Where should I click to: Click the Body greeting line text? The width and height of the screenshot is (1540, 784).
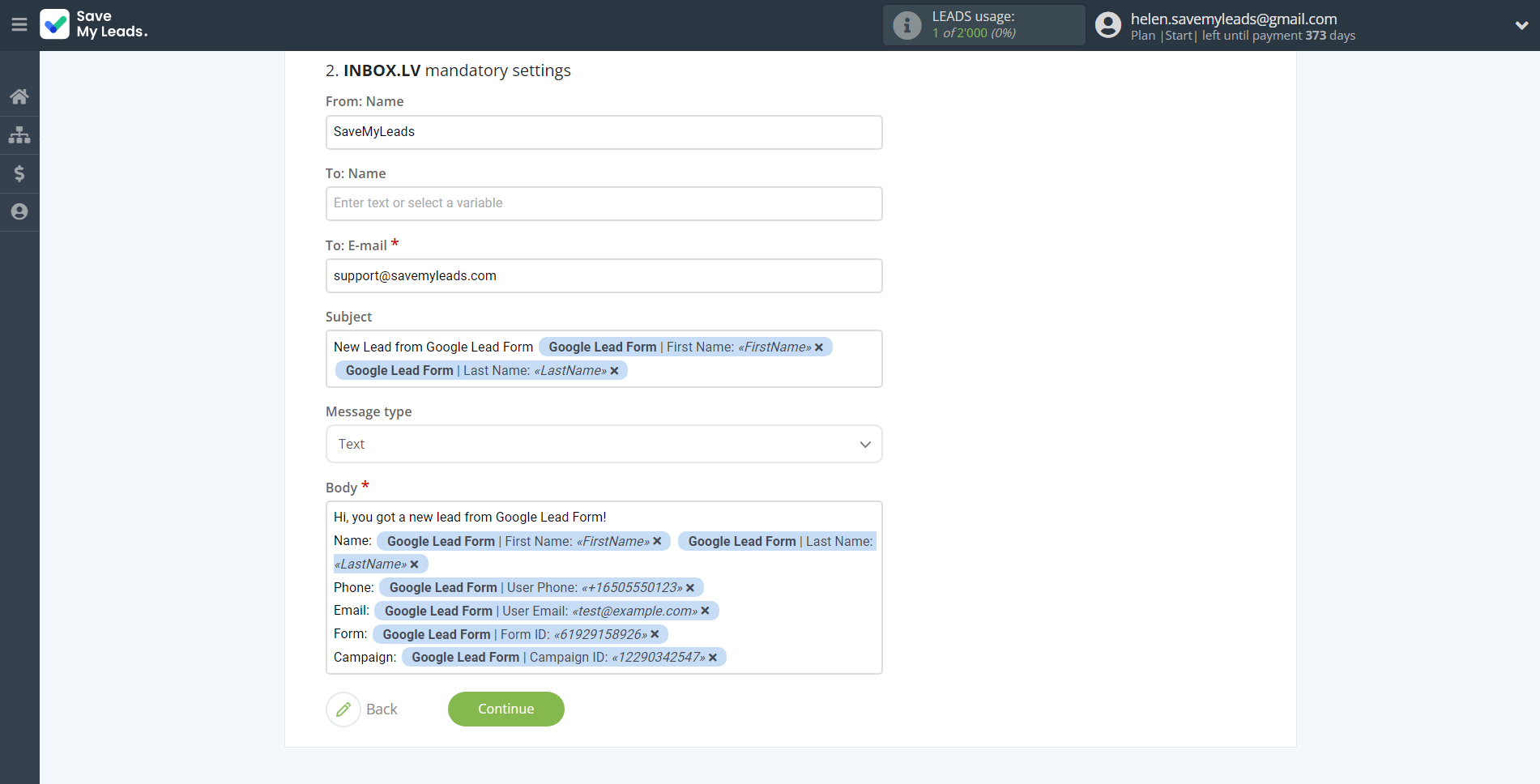tap(470, 517)
